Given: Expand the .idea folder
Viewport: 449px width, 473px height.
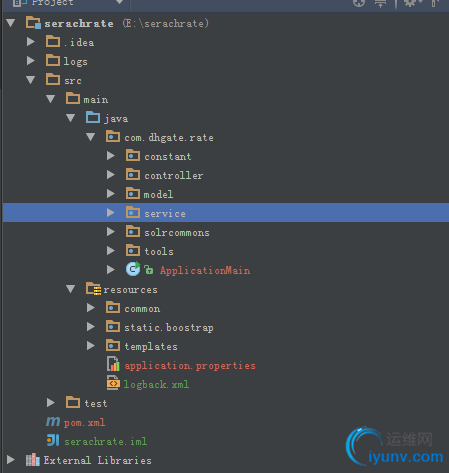Looking at the screenshot, I should 31,42.
